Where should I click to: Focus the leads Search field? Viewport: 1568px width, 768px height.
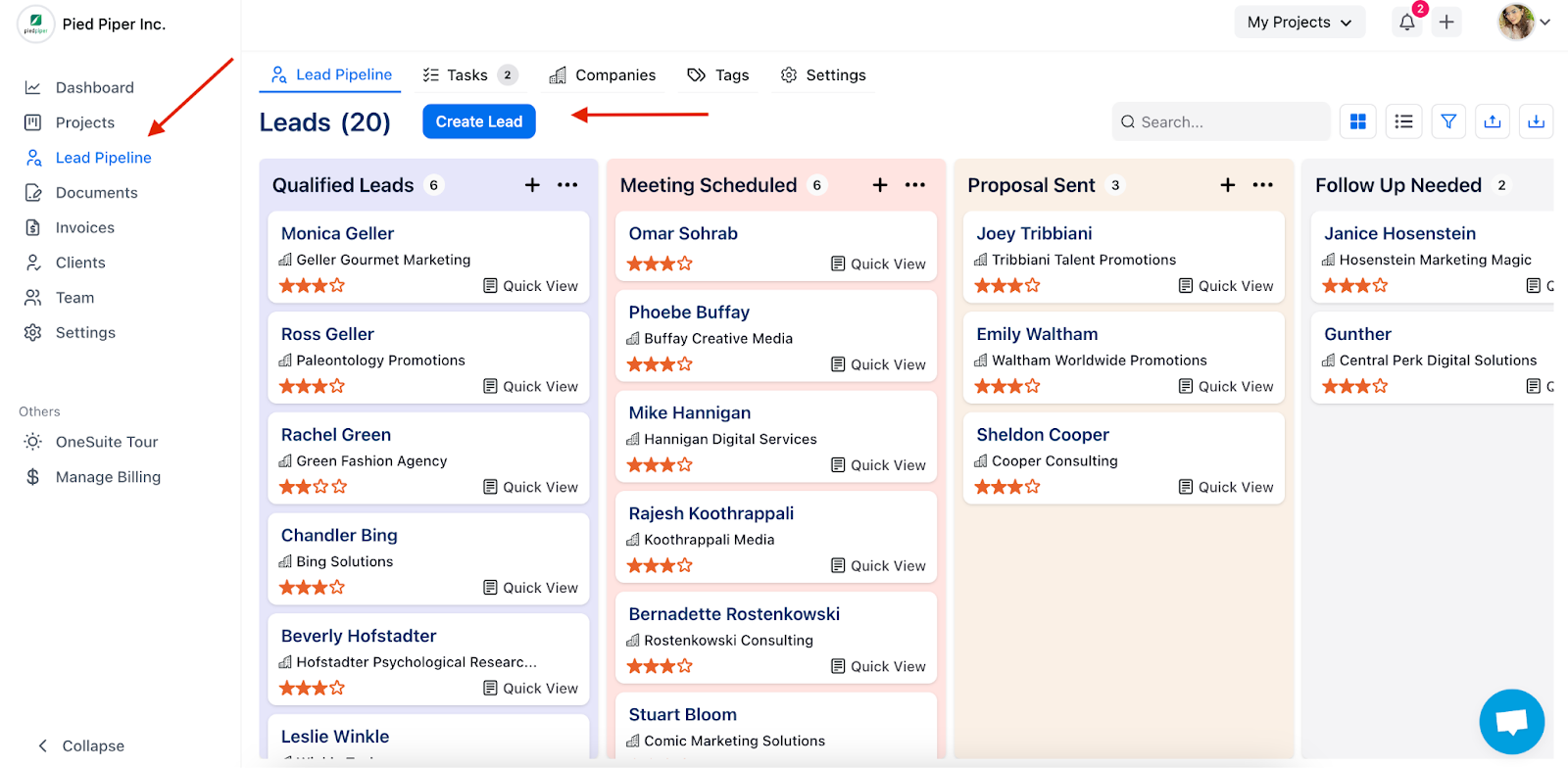coord(1221,121)
